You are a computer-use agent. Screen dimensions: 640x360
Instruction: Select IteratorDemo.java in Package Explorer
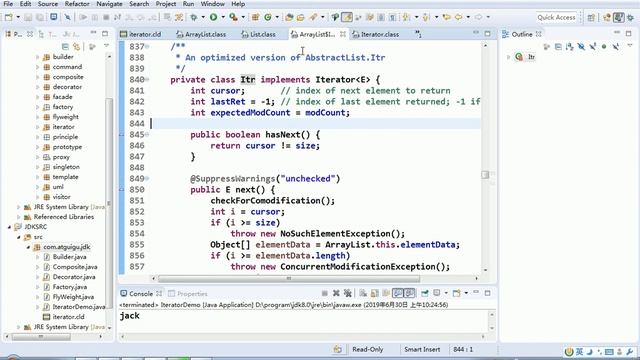pyautogui.click(x=74, y=307)
